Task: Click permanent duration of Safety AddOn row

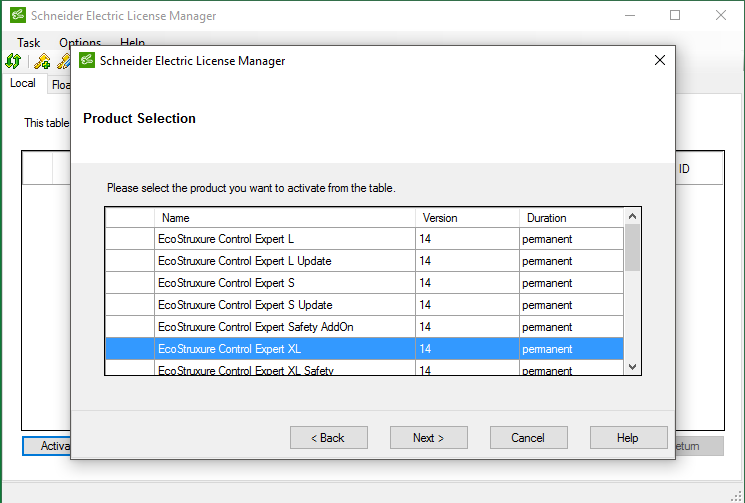Action: click(x=571, y=327)
